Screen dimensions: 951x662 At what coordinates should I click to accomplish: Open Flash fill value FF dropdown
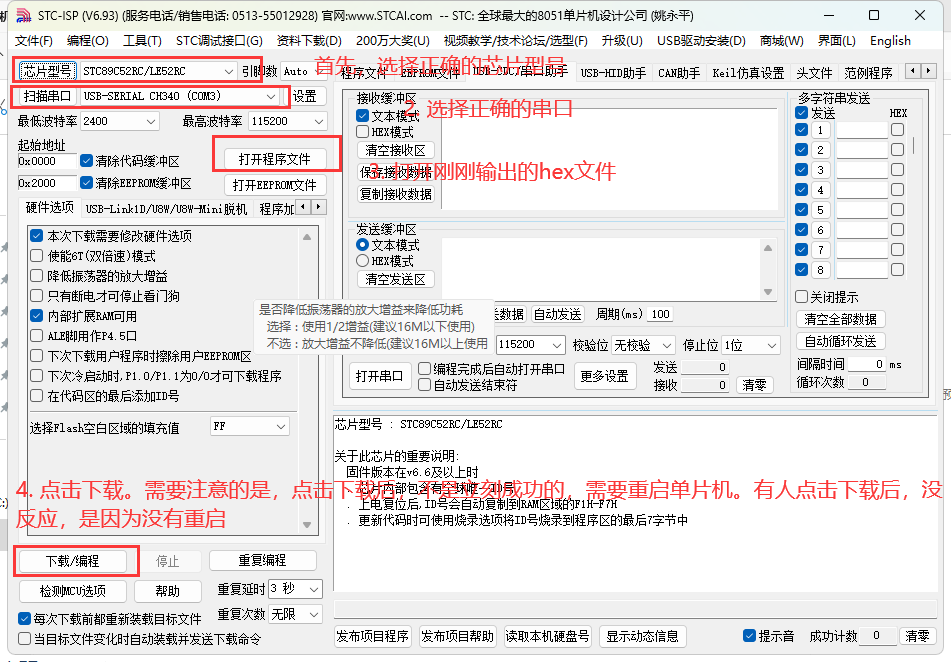[x=249, y=427]
